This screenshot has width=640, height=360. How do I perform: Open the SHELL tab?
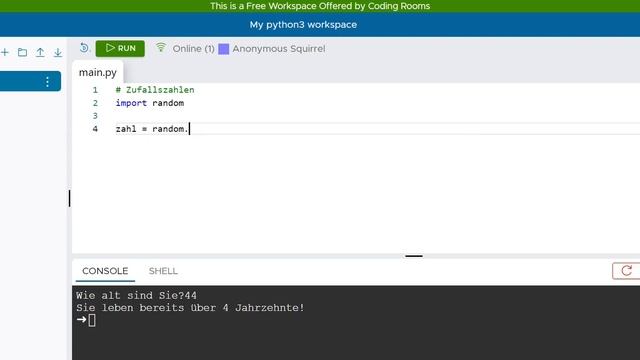click(163, 271)
